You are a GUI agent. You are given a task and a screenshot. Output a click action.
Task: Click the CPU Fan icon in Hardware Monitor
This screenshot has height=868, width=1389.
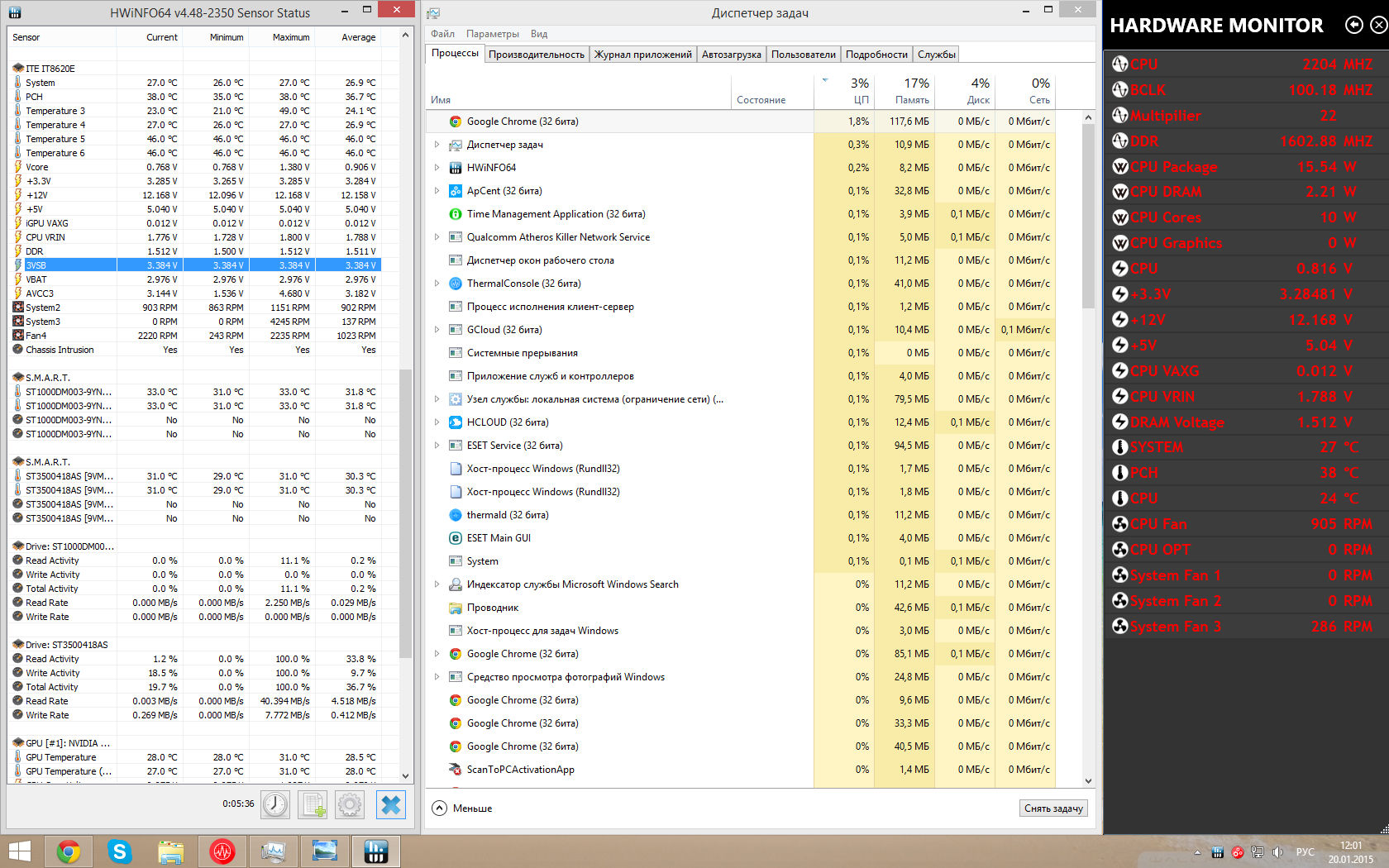1120,524
